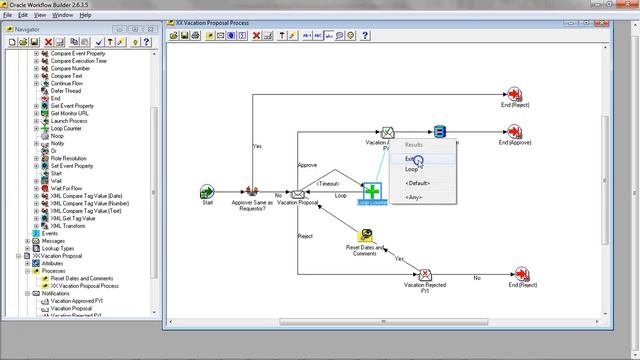640x360 pixels.
Task: Click the hammer Developer Mode icon in Navigator
Action: click(110, 42)
